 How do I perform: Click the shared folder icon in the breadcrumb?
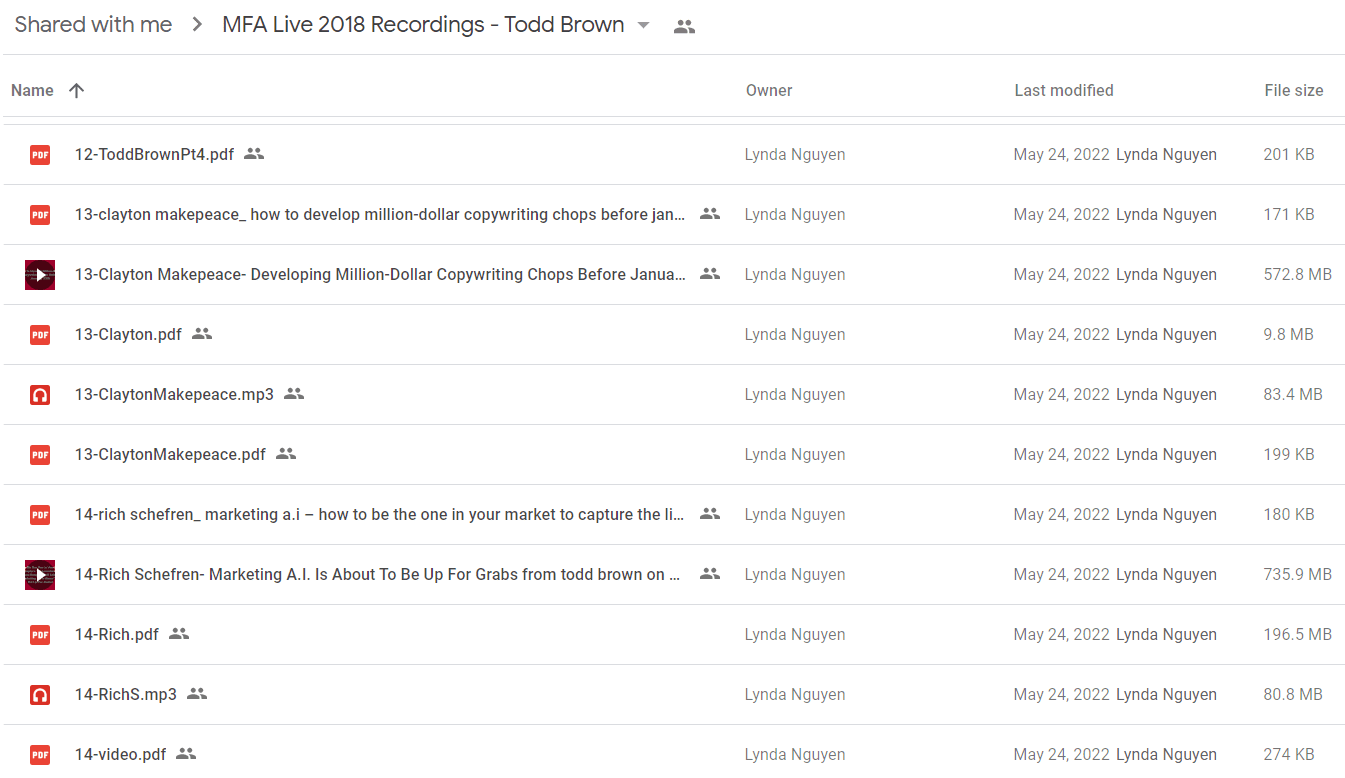[x=684, y=27]
